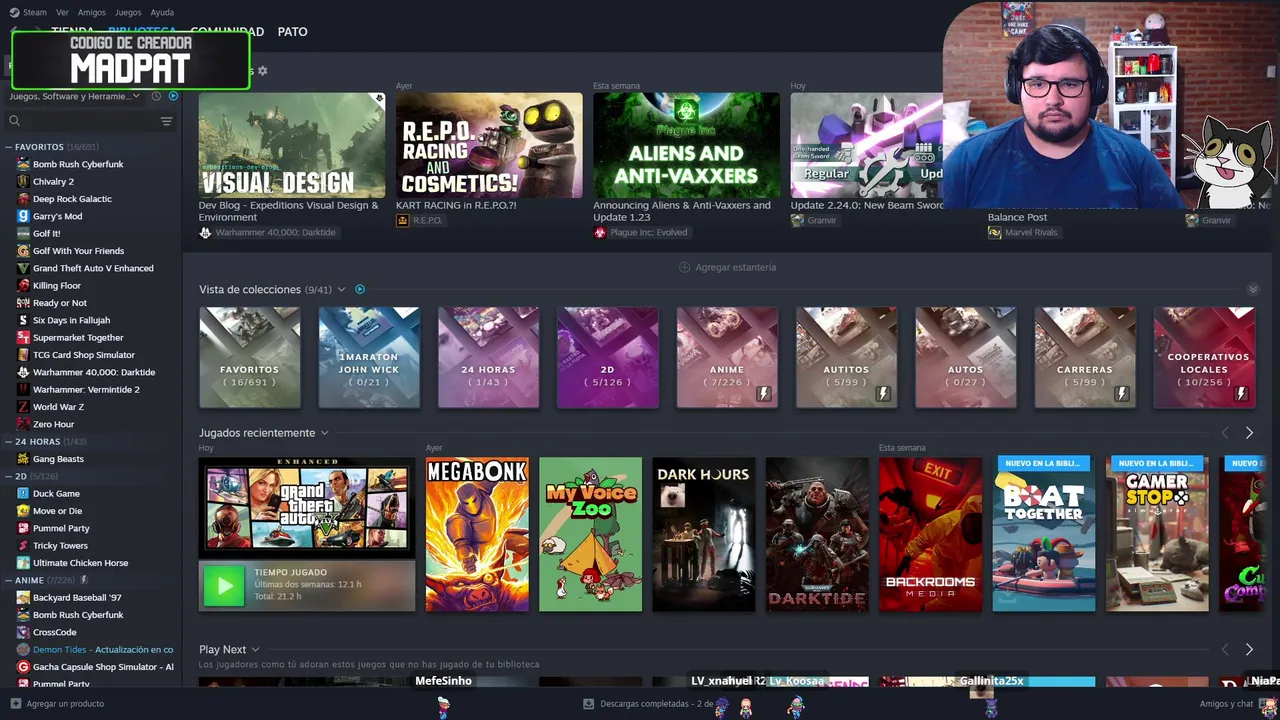The width and height of the screenshot is (1280, 720).
Task: Click the R.E.P.O. game icon under news
Action: click(403, 220)
